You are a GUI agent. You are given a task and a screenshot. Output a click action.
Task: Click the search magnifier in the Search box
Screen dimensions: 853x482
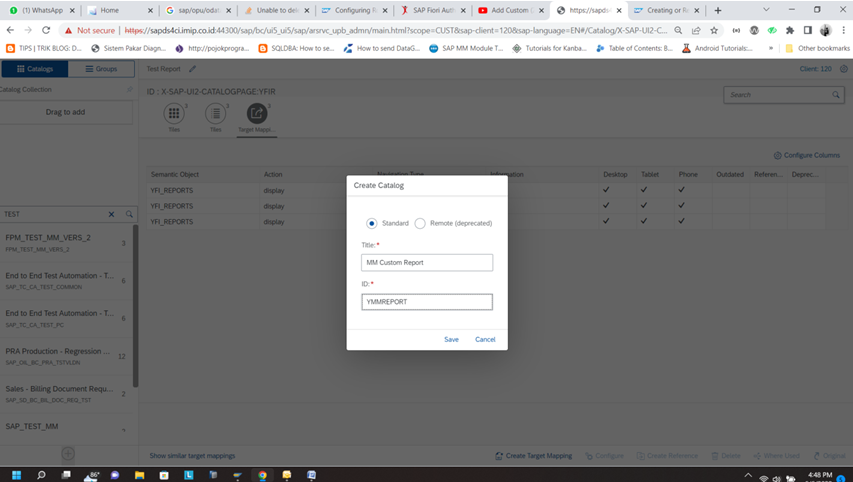836,95
